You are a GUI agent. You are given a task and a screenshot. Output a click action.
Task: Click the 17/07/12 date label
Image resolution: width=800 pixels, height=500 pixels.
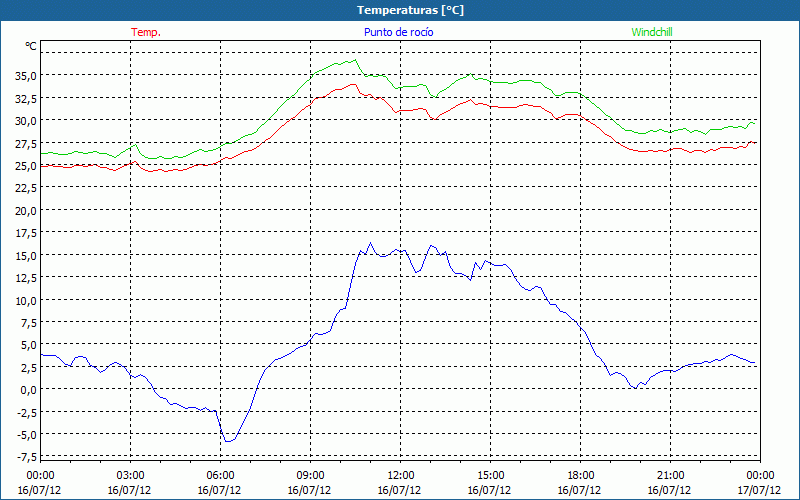click(759, 490)
